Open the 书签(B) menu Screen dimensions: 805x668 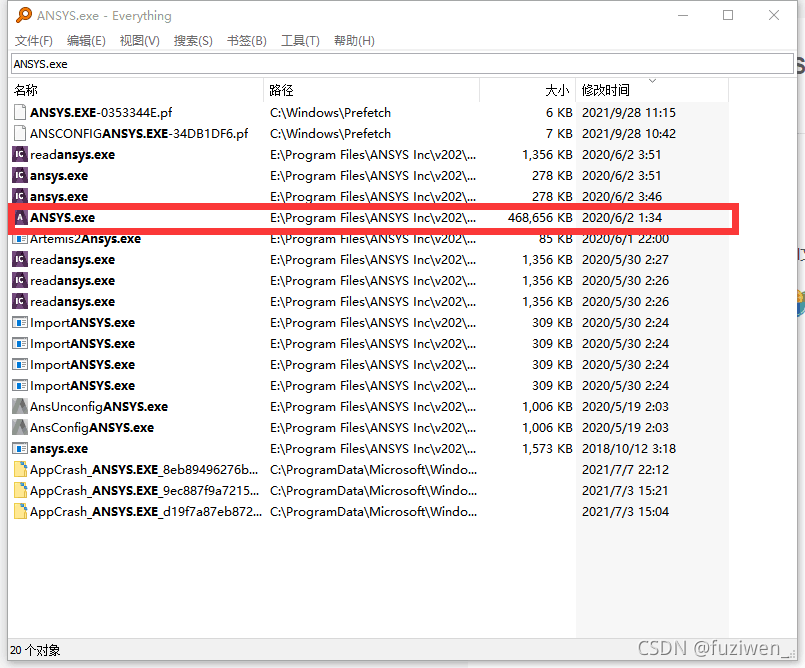point(247,41)
